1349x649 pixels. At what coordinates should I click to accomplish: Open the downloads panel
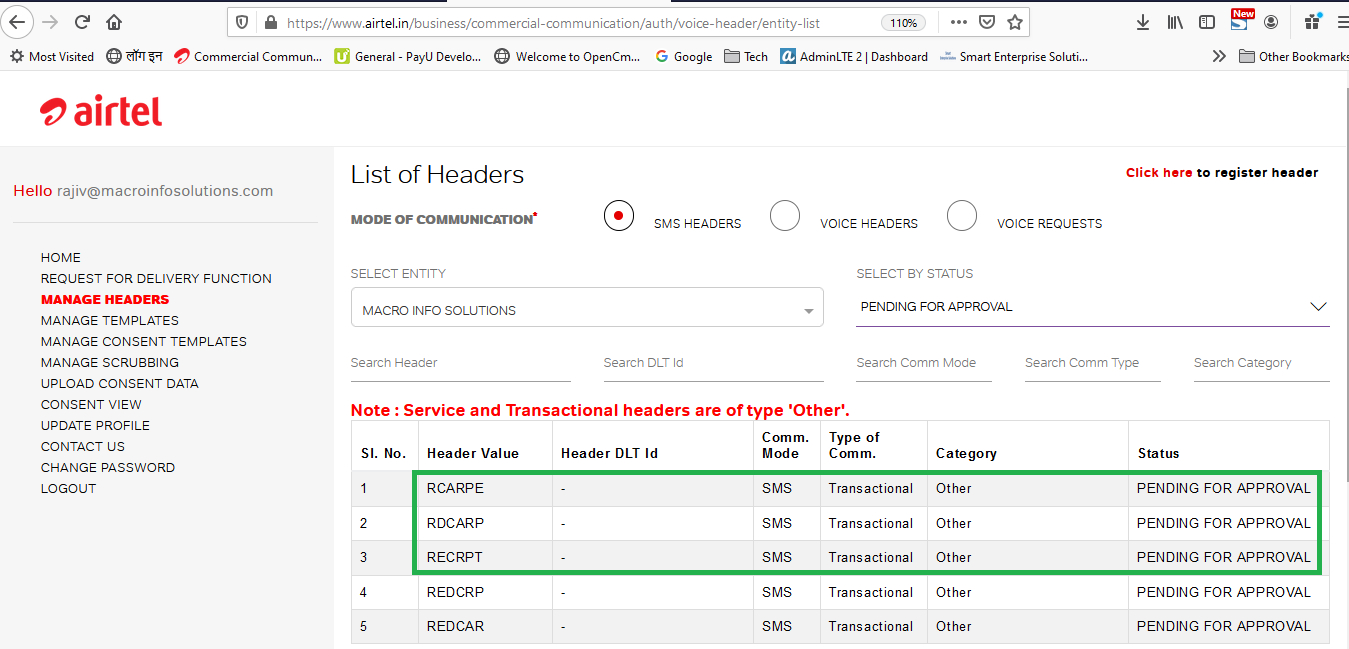click(x=1143, y=22)
